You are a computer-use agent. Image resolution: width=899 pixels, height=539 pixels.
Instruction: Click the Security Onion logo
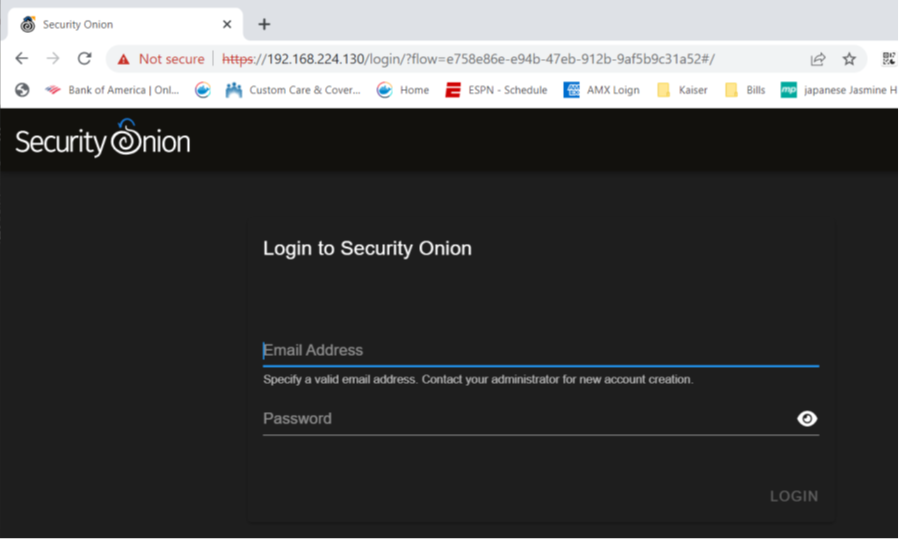tap(103, 139)
